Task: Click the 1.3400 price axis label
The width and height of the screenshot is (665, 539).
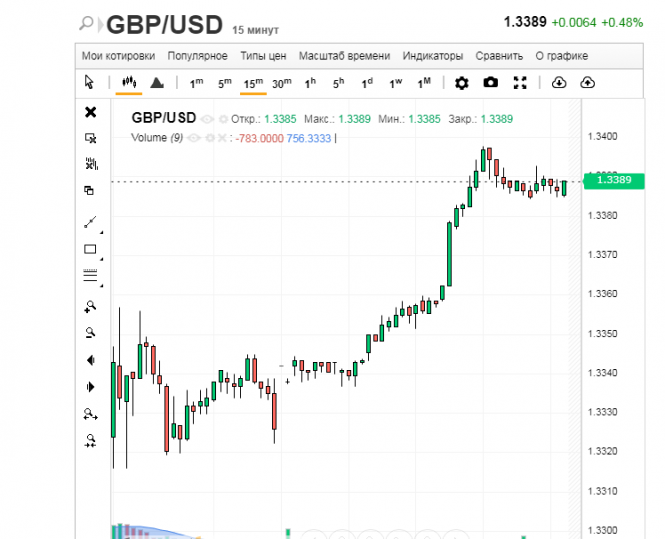Action: [602, 137]
